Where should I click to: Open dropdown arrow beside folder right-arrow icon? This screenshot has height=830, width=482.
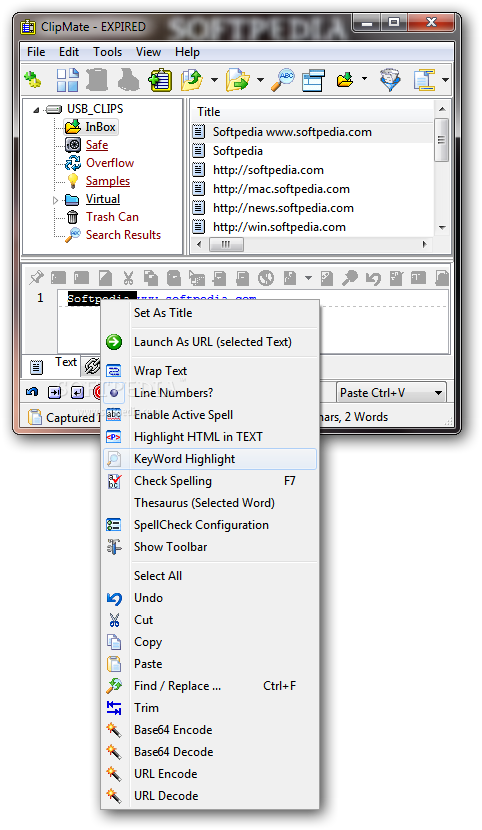(260, 80)
